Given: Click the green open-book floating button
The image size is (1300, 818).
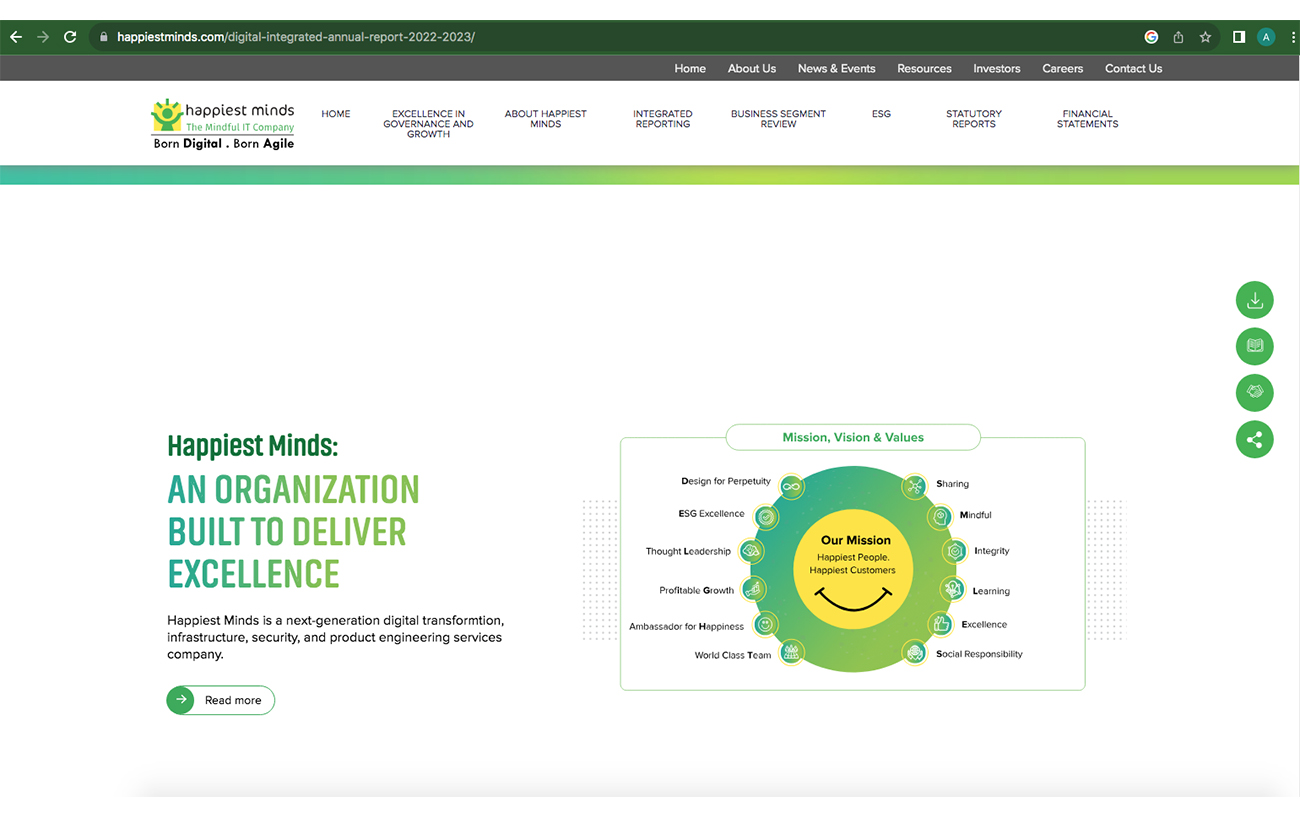Looking at the screenshot, I should (x=1255, y=346).
